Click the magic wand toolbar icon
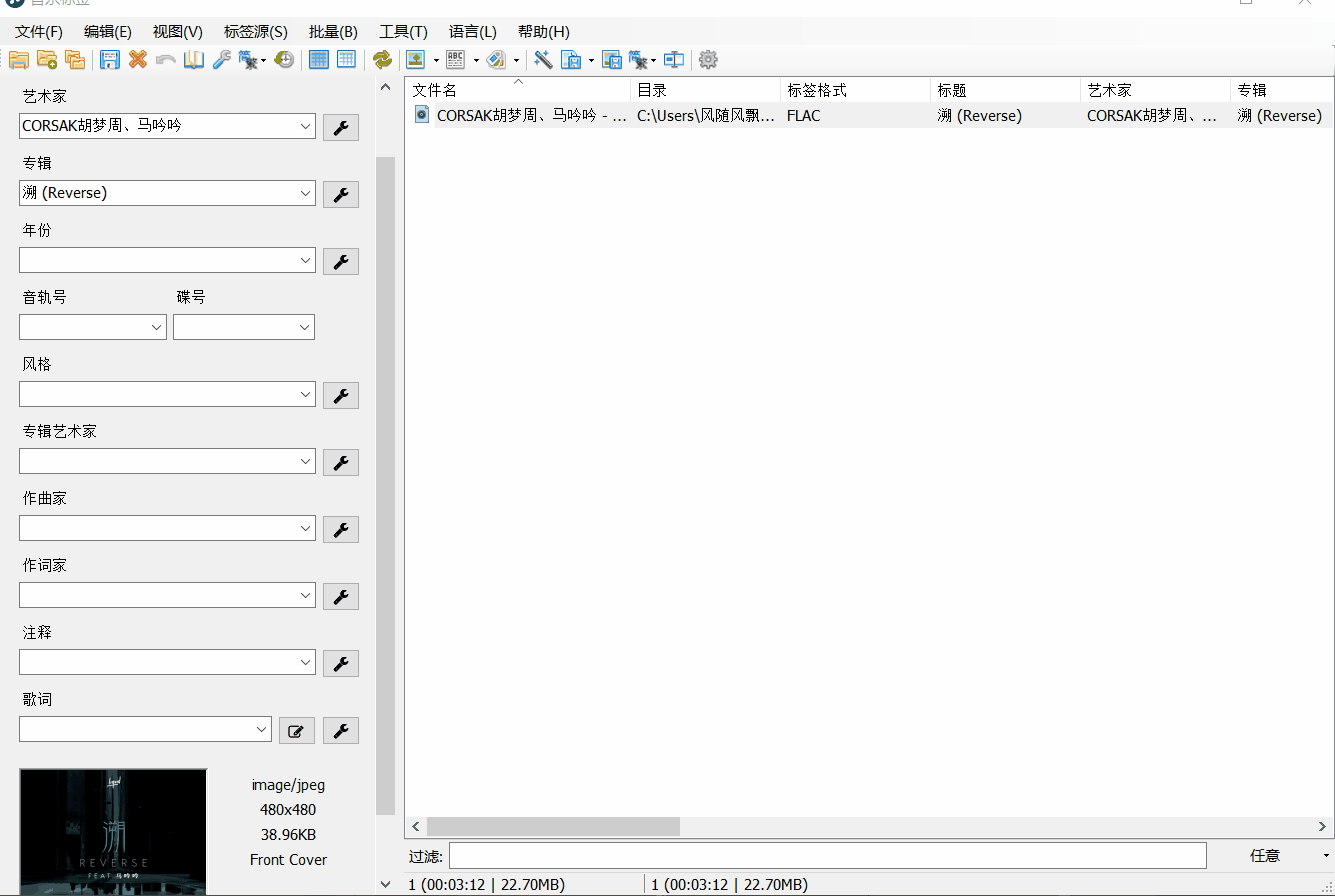Screen dimensions: 1335x896 544,60
